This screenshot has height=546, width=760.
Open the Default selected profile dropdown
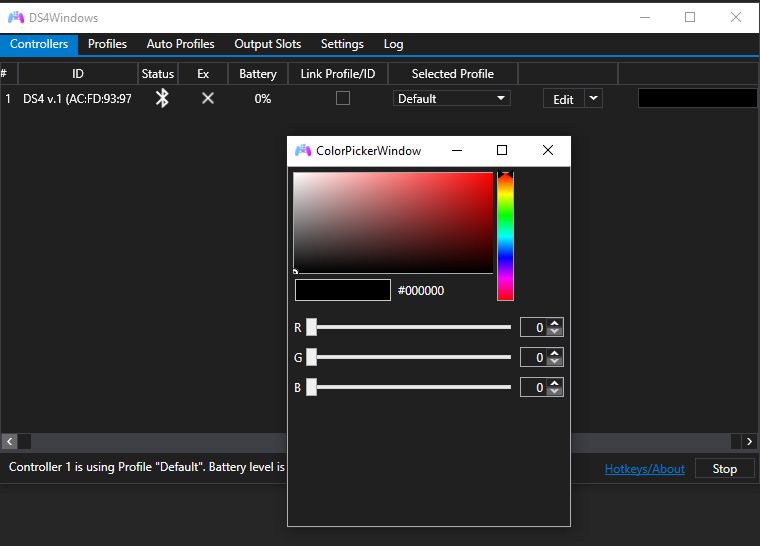click(x=451, y=98)
